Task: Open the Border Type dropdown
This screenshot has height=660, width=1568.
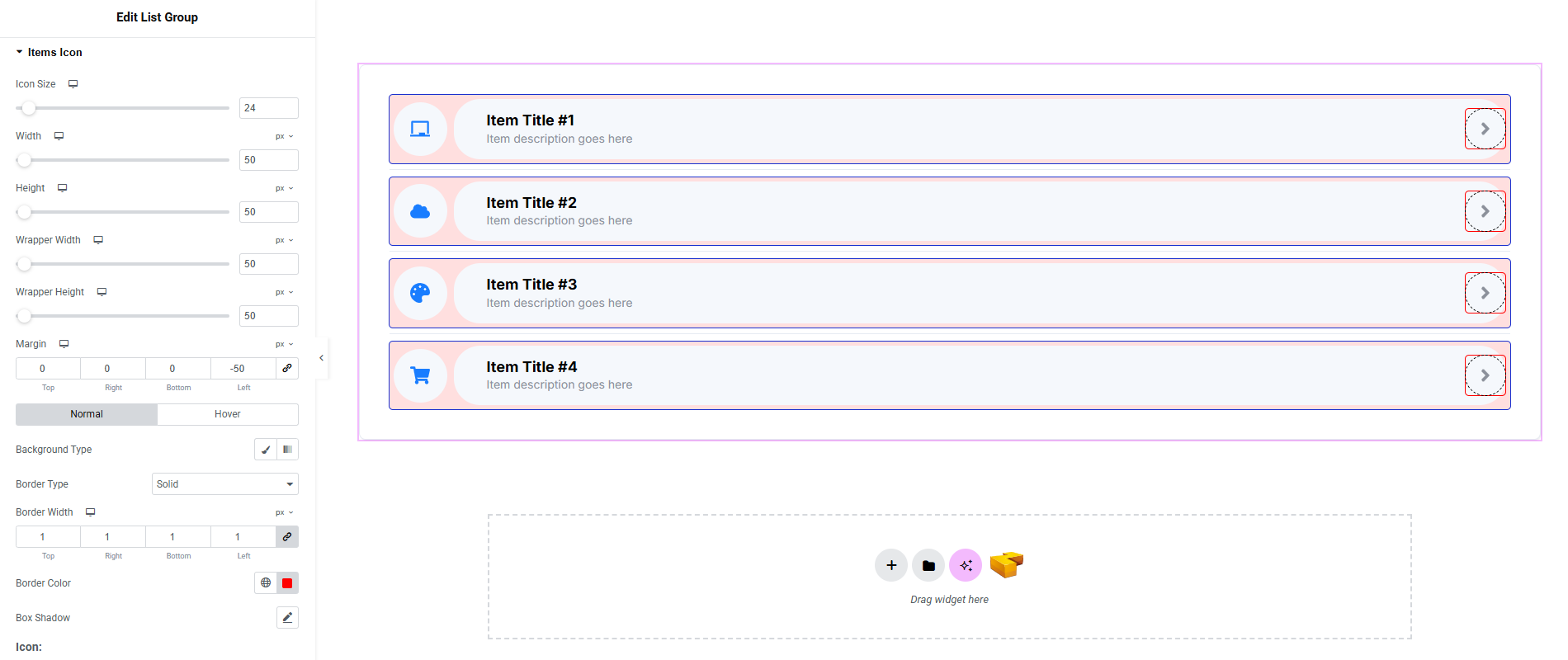Action: pos(224,484)
